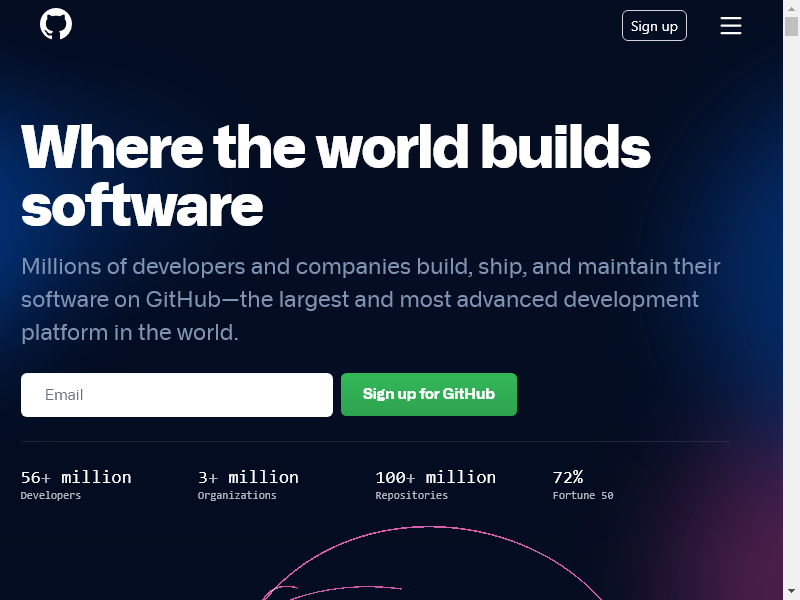Image resolution: width=800 pixels, height=600 pixels.
Task: Open the hamburger navigation menu
Action: click(731, 26)
